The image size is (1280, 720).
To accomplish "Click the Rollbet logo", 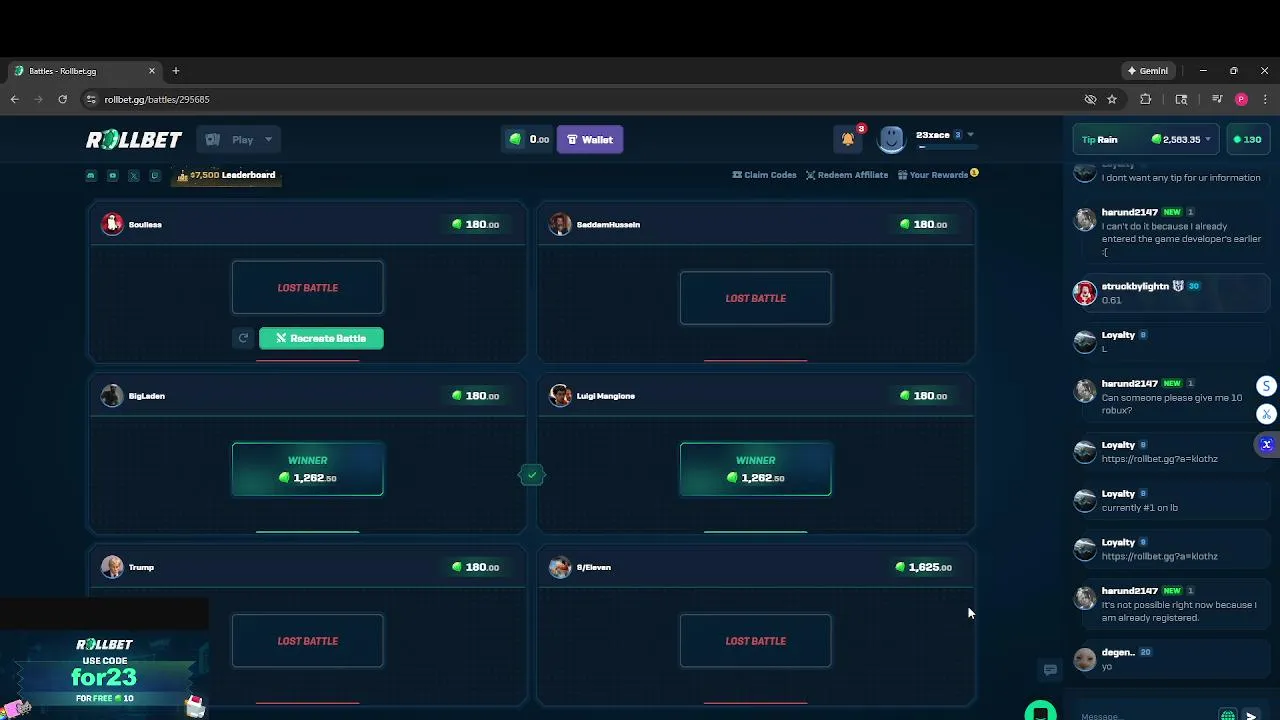I will [134, 140].
